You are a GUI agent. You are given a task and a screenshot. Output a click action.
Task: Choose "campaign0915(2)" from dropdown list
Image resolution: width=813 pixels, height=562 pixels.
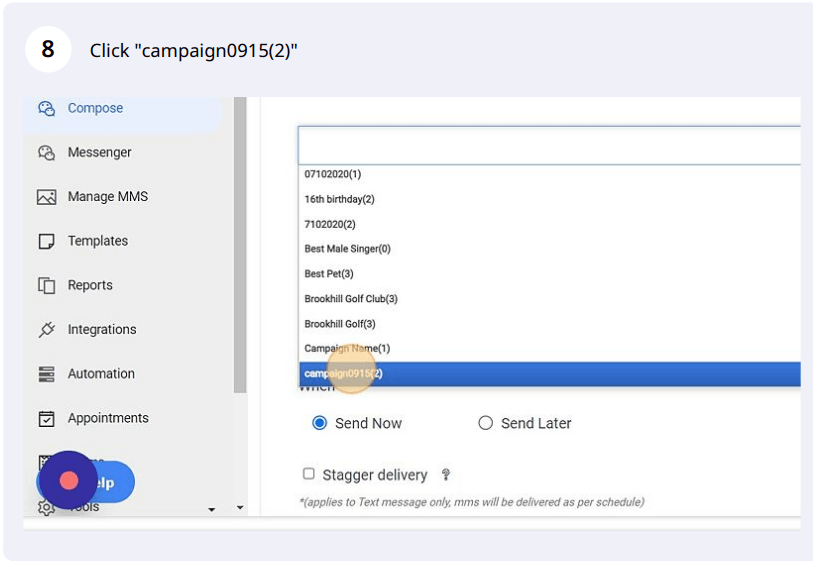tap(343, 374)
